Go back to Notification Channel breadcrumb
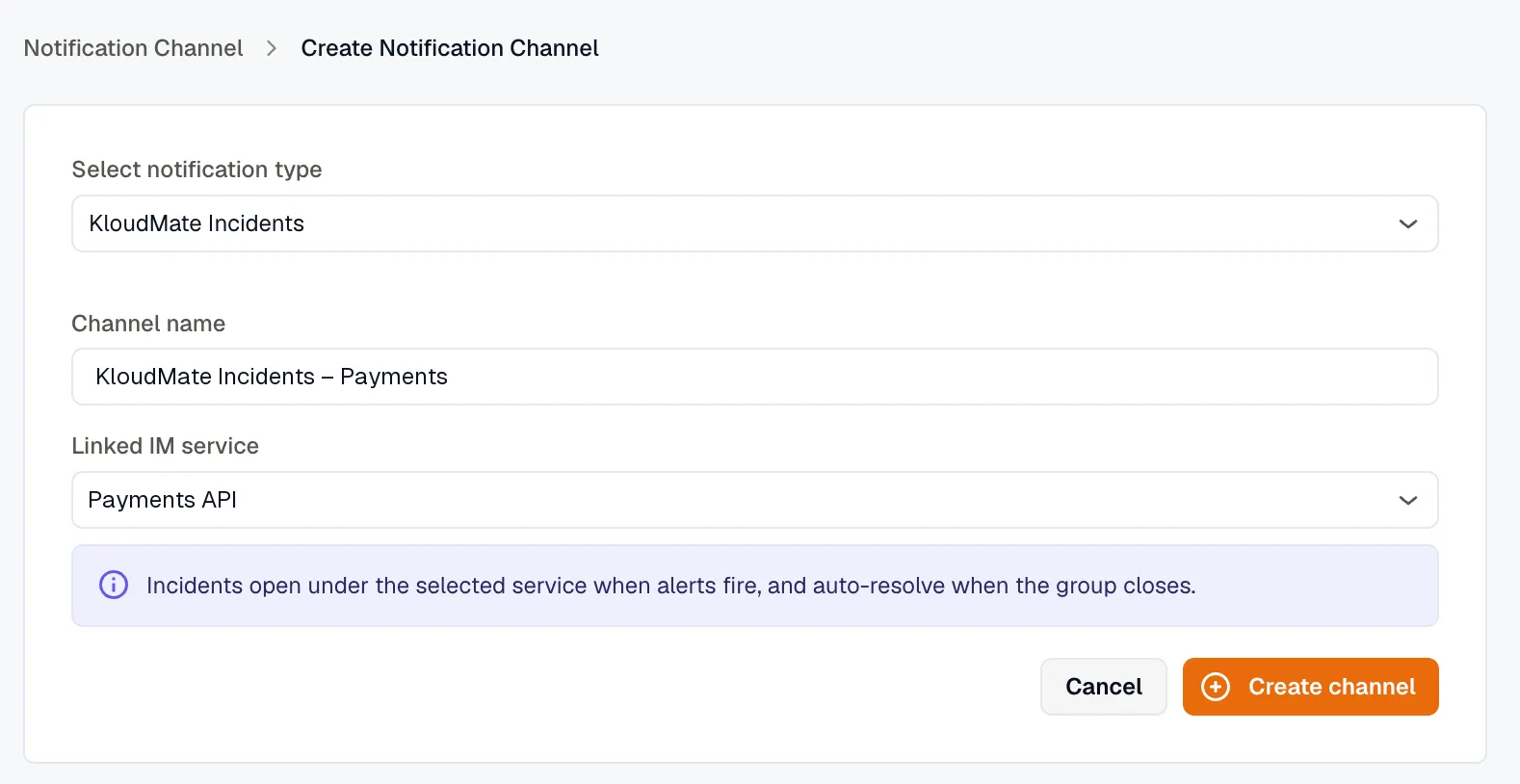 point(134,48)
